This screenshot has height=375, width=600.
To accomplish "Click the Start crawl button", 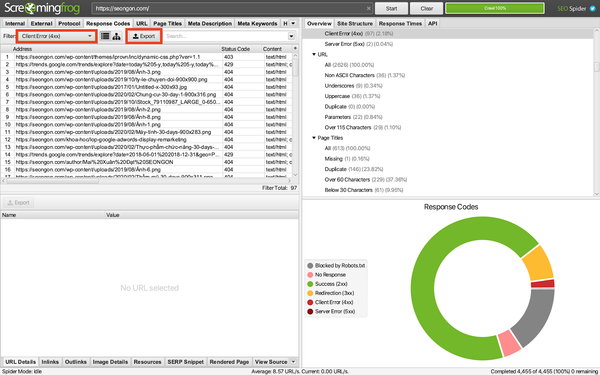I will (391, 8).
